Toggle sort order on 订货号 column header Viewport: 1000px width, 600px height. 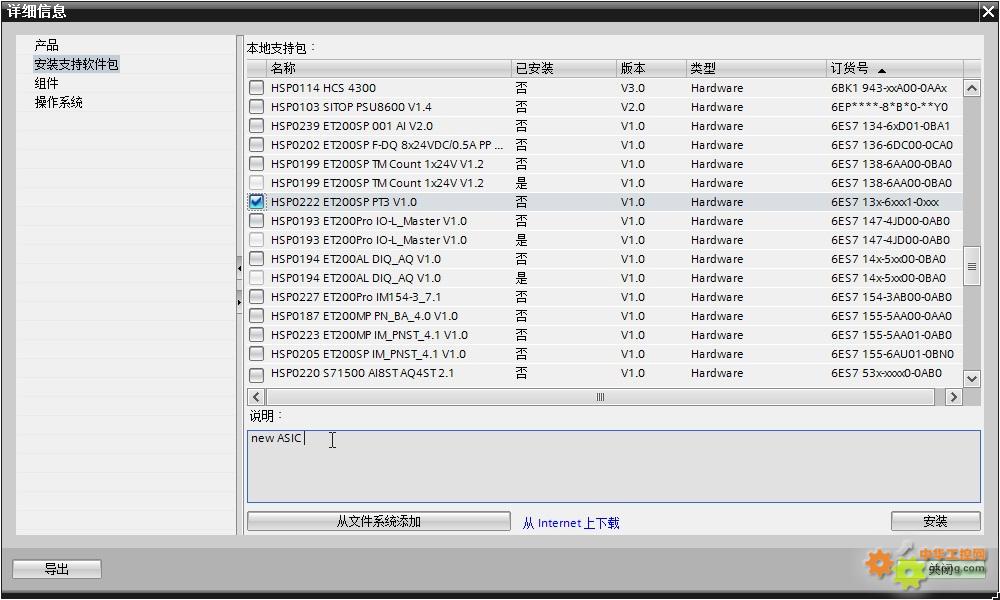pyautogui.click(x=894, y=68)
